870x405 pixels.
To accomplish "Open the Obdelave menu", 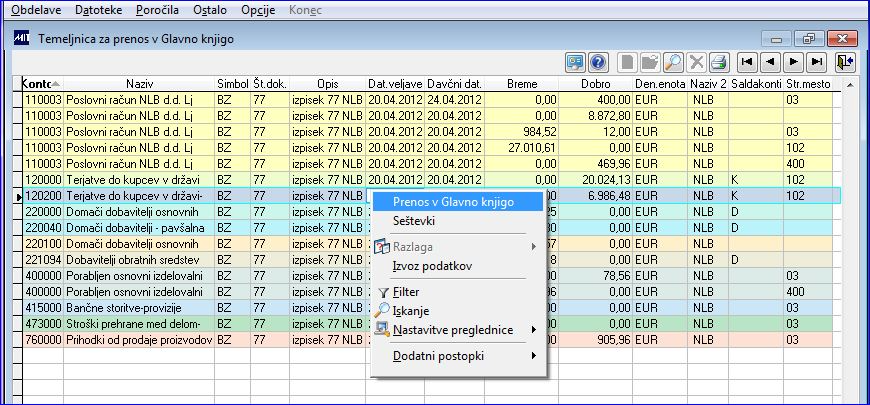I will pyautogui.click(x=37, y=10).
